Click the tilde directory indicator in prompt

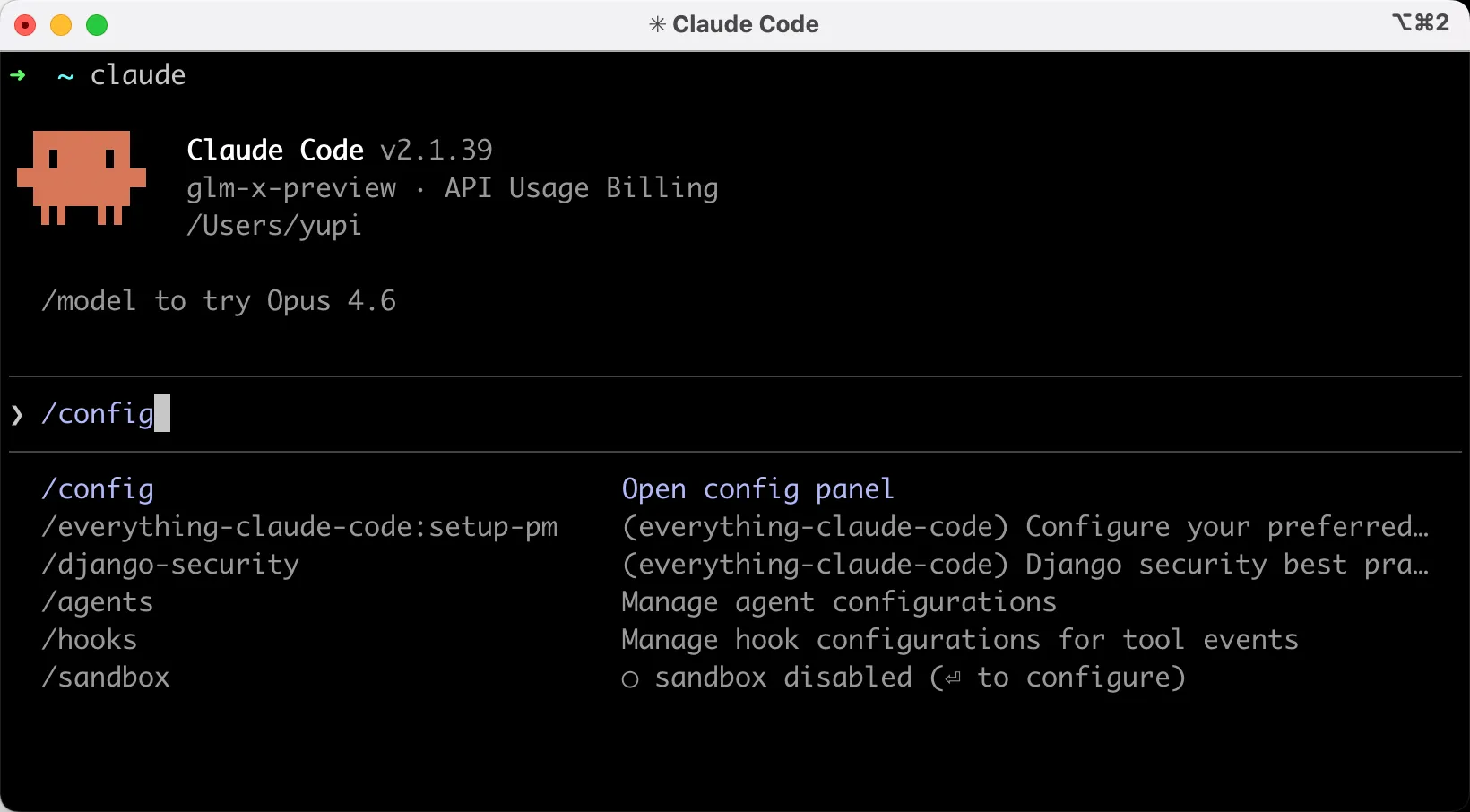(x=65, y=77)
